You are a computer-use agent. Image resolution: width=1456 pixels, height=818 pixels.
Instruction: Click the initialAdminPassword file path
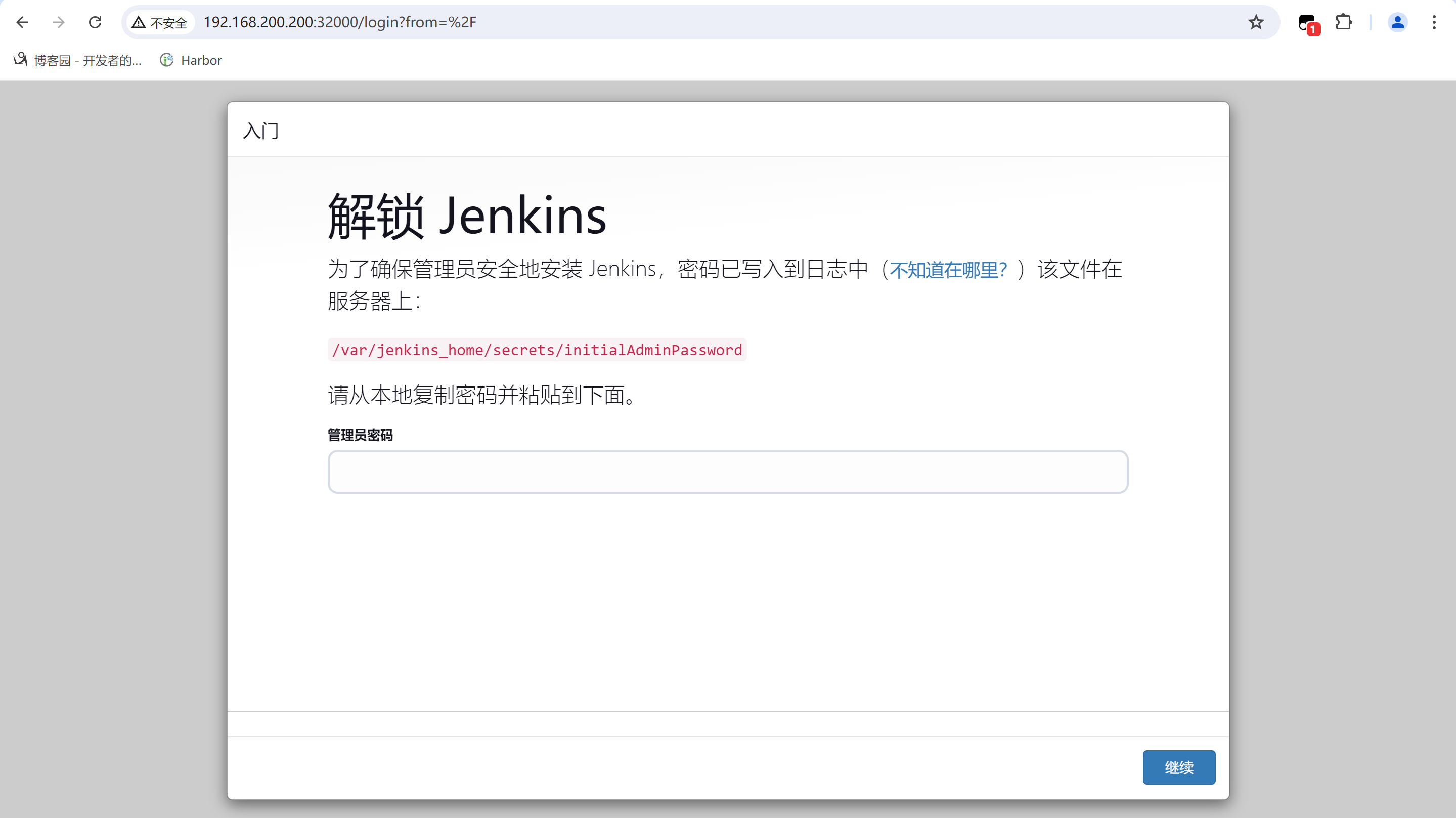[x=537, y=350]
